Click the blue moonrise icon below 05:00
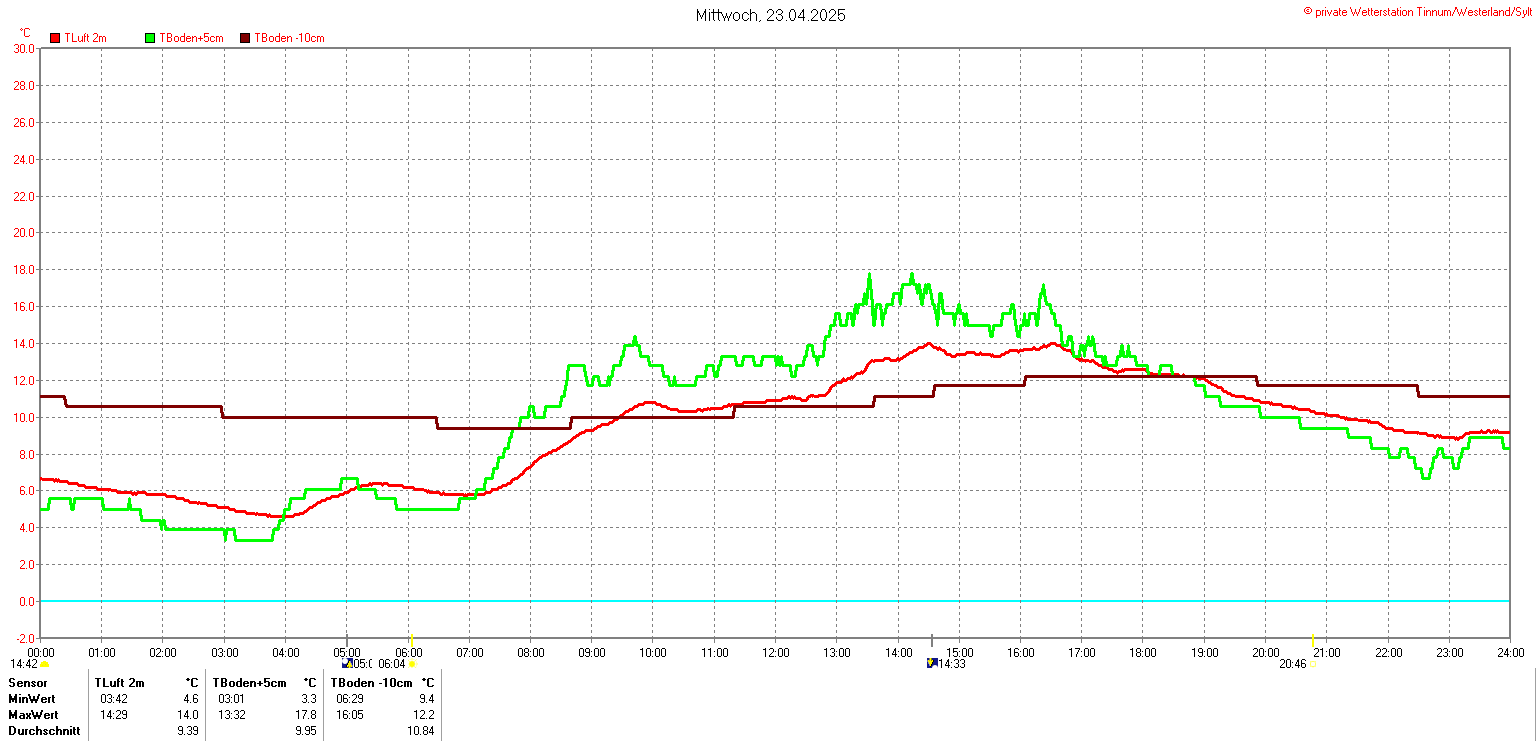1536x741 pixels. coord(346,663)
